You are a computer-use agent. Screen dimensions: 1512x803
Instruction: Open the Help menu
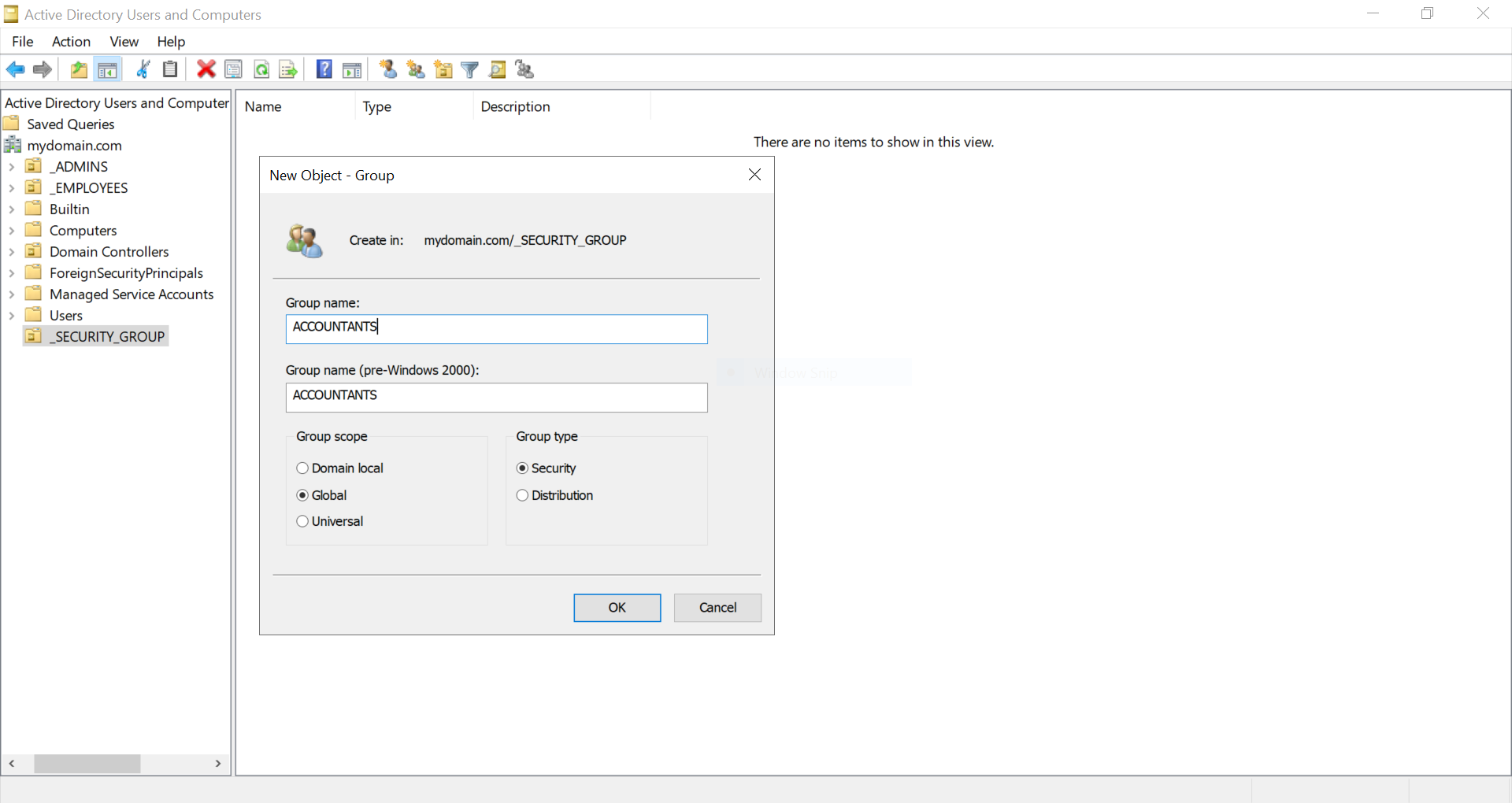tap(171, 41)
